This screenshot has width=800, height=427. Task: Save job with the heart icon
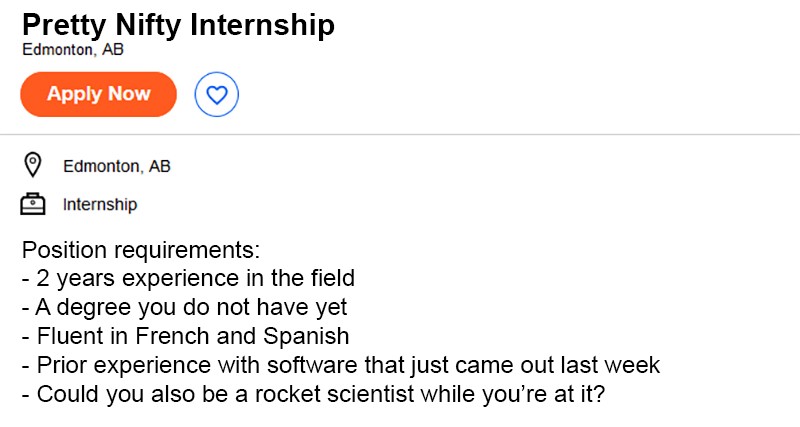(x=216, y=94)
